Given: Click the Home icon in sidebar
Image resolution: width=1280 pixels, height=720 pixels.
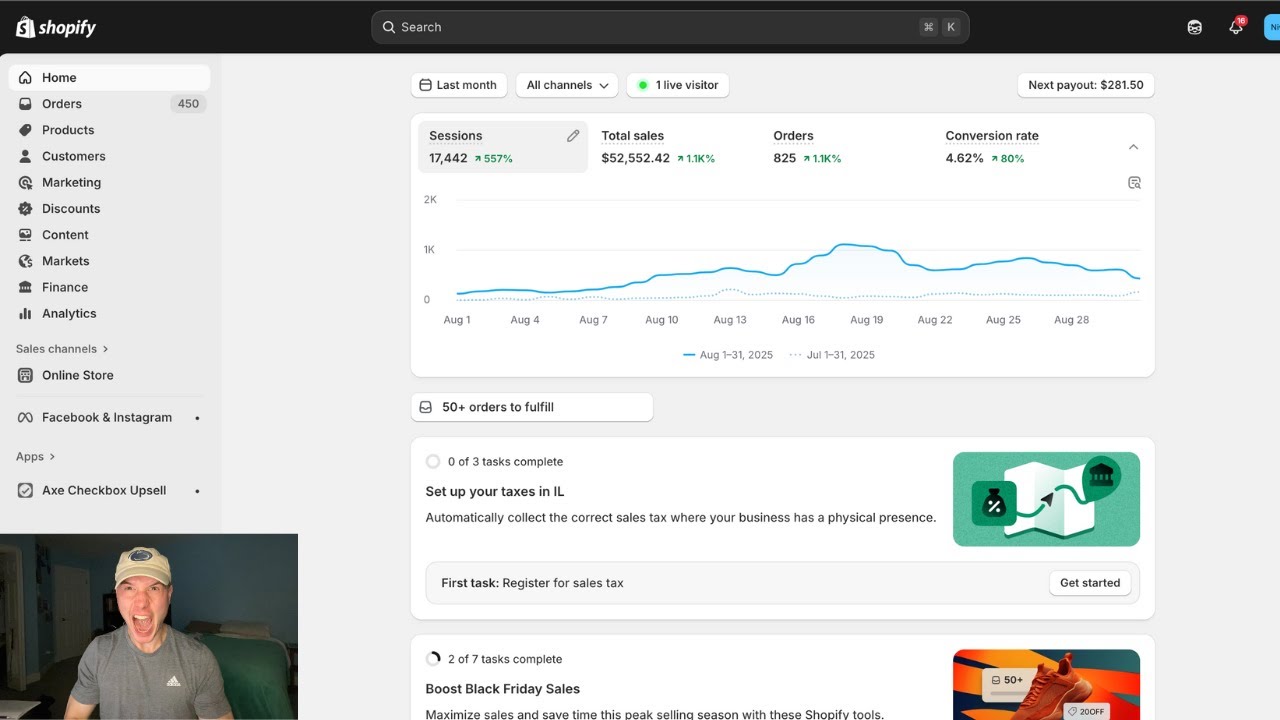Looking at the screenshot, I should point(25,78).
